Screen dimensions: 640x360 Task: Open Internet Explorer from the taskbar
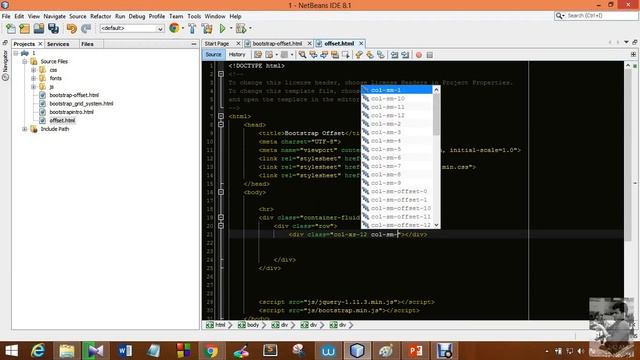[x=38, y=351]
